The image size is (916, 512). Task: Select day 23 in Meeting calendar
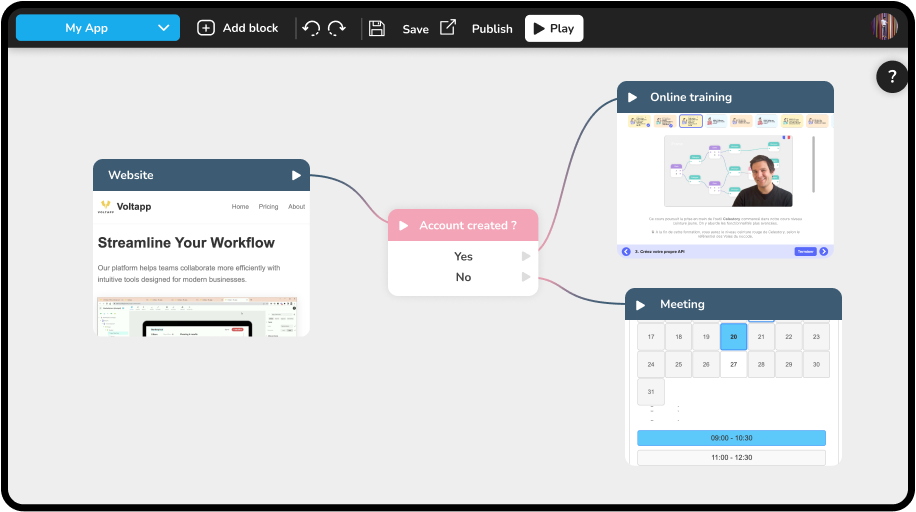816,337
